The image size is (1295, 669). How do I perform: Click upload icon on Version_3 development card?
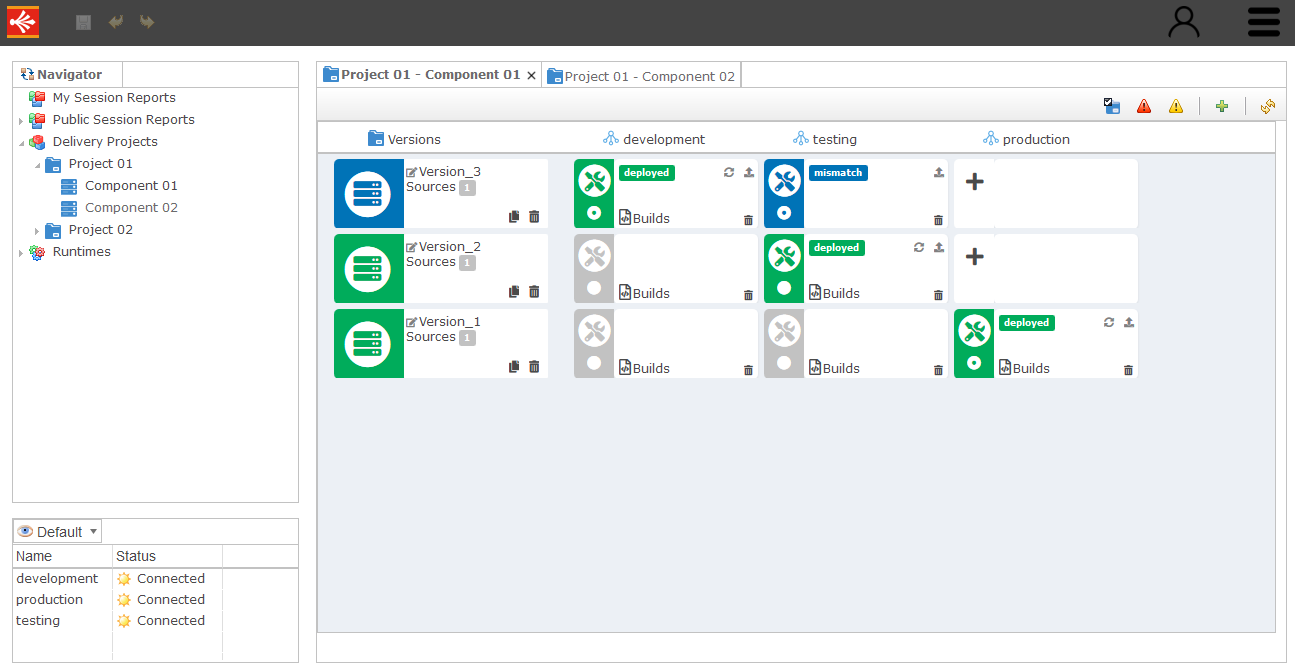749,172
